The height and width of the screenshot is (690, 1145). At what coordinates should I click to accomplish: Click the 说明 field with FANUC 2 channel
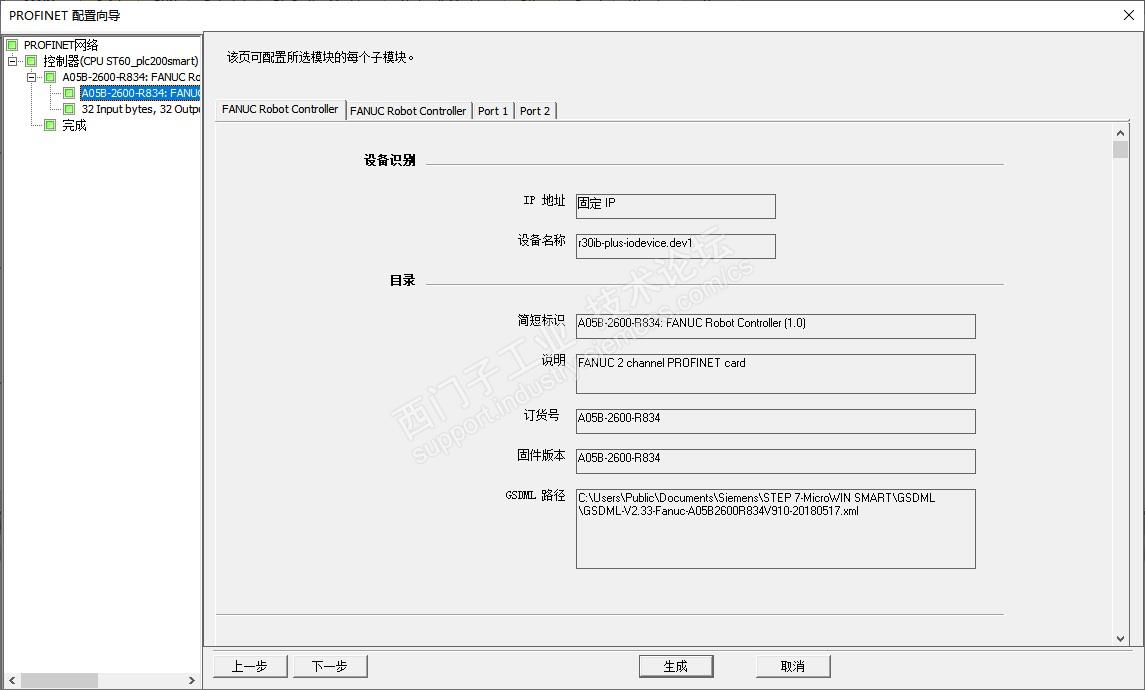[x=776, y=374]
